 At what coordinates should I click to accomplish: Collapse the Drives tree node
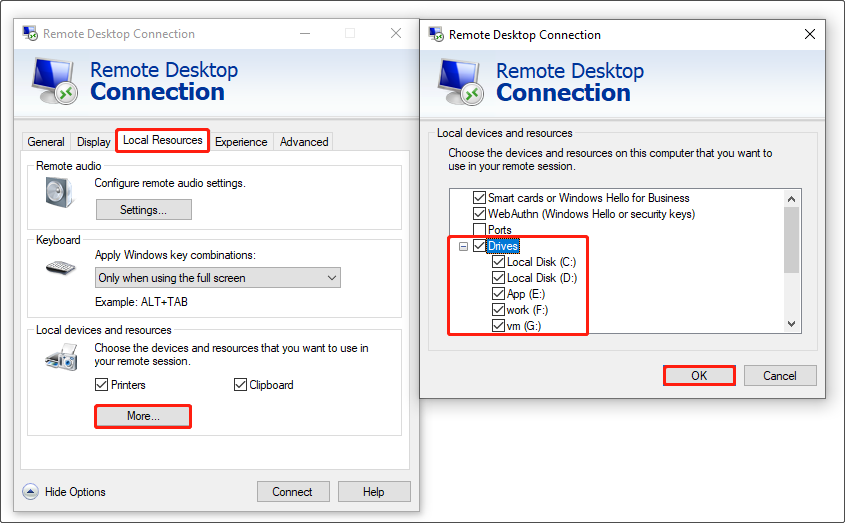click(463, 246)
